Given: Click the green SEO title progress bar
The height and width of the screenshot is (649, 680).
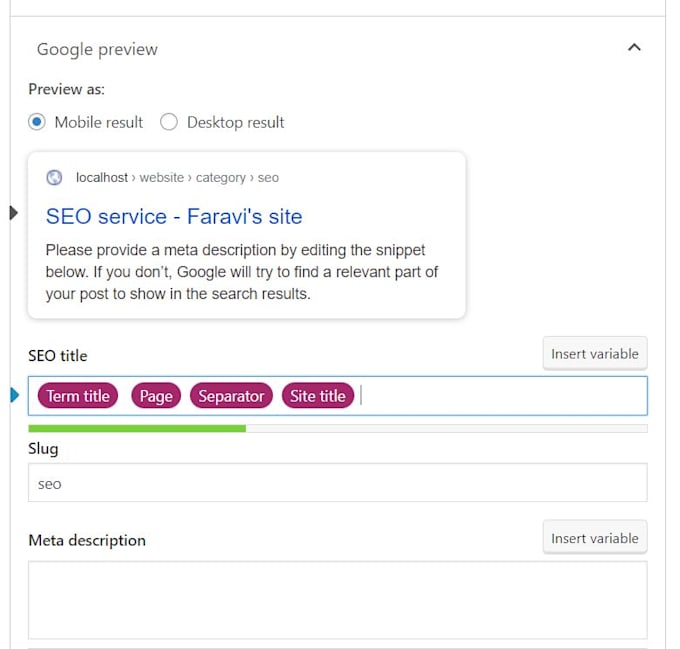Looking at the screenshot, I should click(x=137, y=428).
